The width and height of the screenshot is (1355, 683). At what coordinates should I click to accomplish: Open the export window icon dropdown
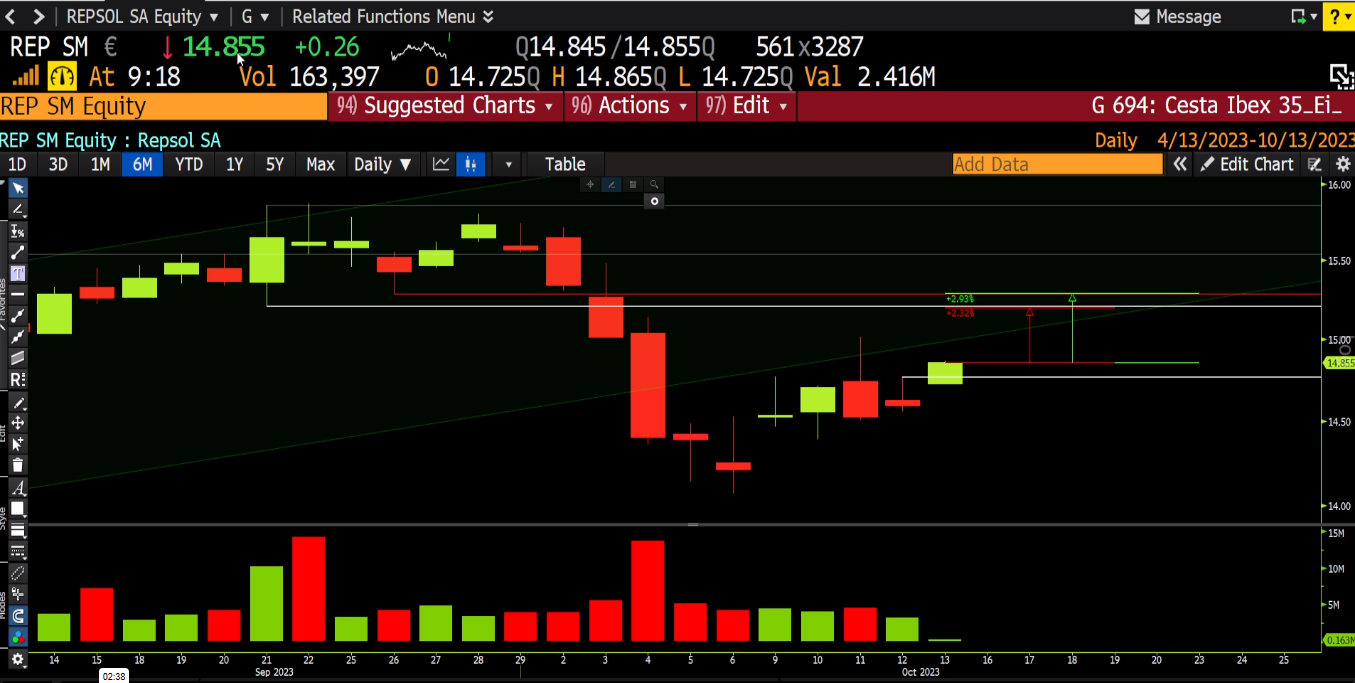pos(1304,16)
